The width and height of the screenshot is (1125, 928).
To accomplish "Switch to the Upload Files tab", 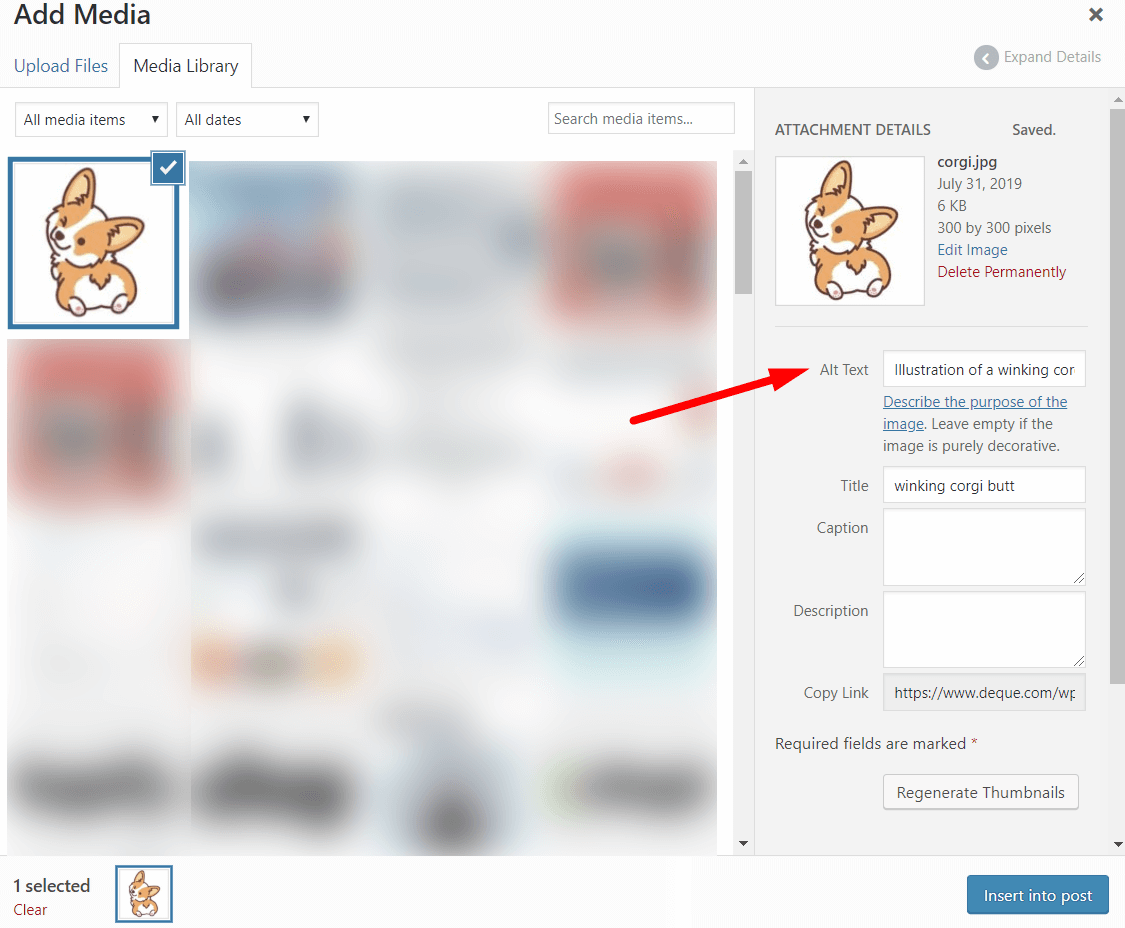I will [61, 66].
